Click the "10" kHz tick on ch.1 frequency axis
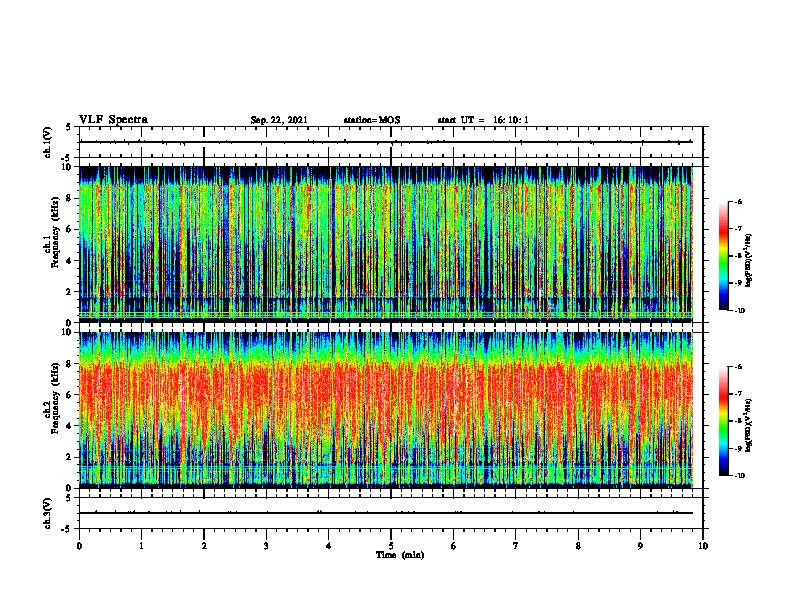 [x=68, y=167]
